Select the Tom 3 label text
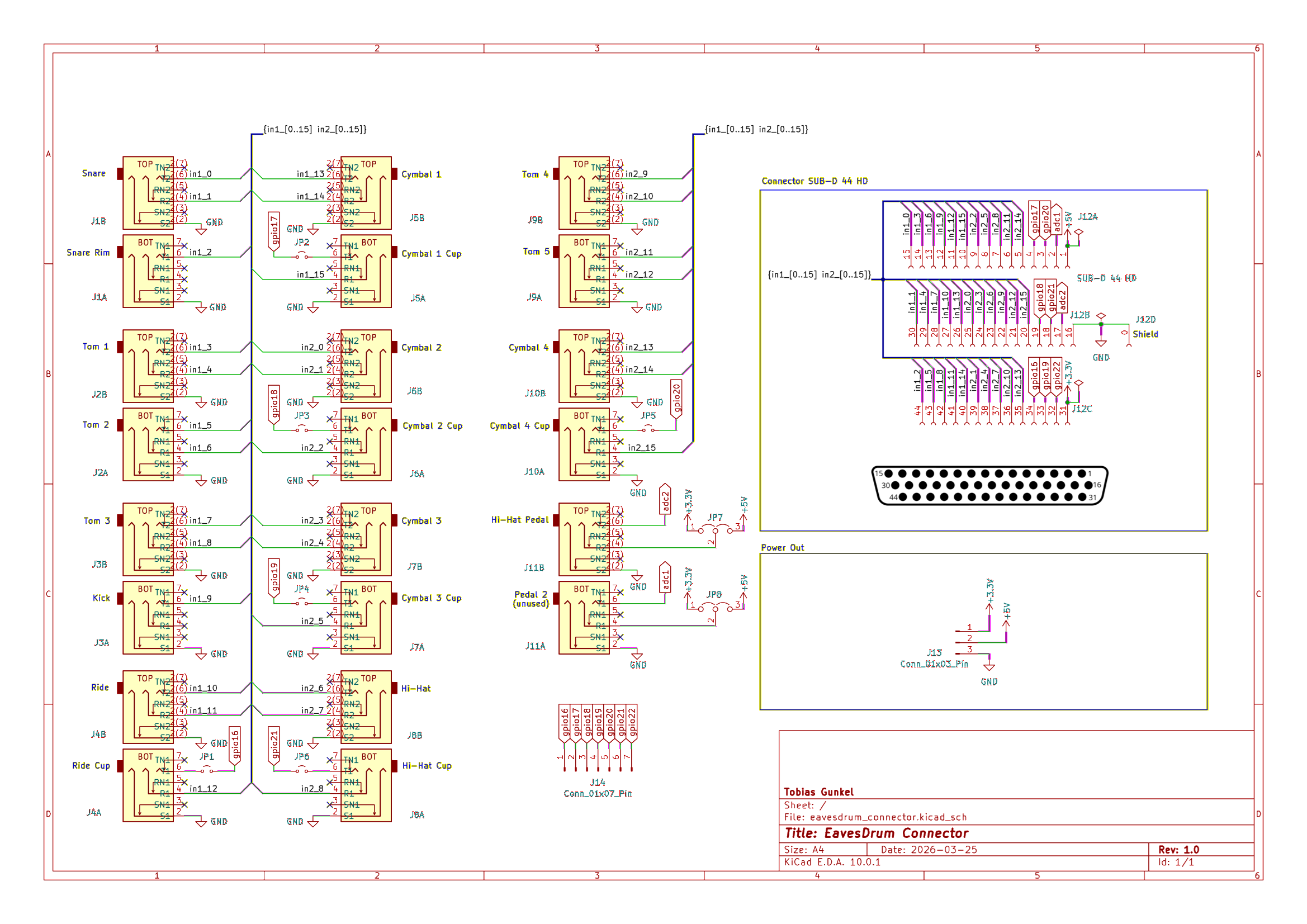Image resolution: width=1307 pixels, height=924 pixels. pos(97,521)
